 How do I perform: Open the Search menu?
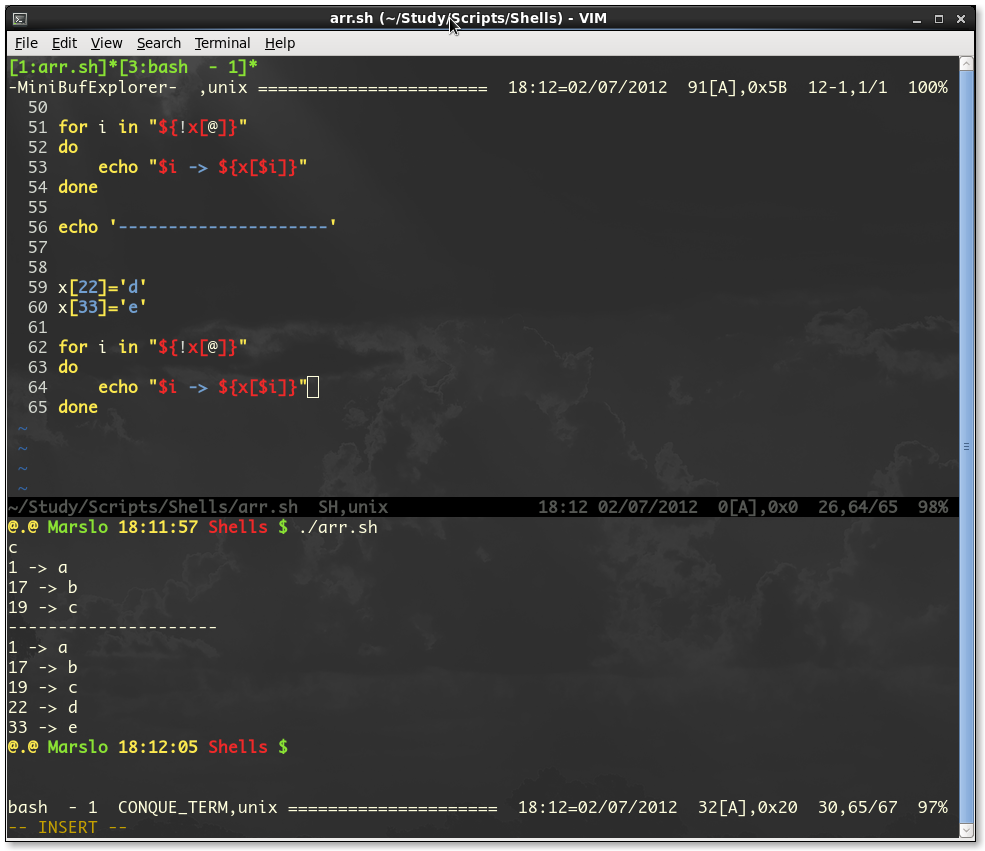(x=158, y=43)
